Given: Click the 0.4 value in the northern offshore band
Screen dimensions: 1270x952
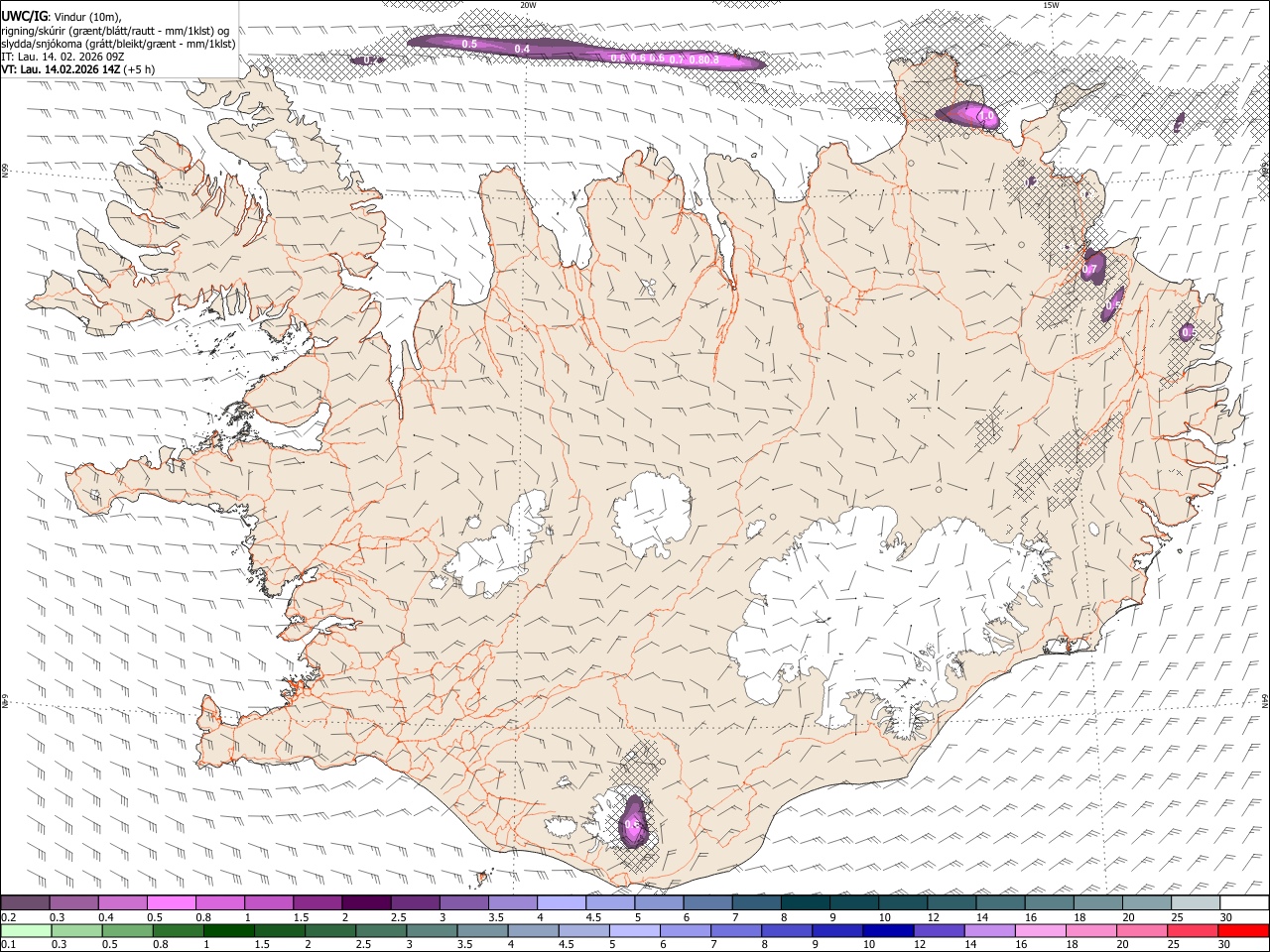Looking at the screenshot, I should [x=523, y=49].
